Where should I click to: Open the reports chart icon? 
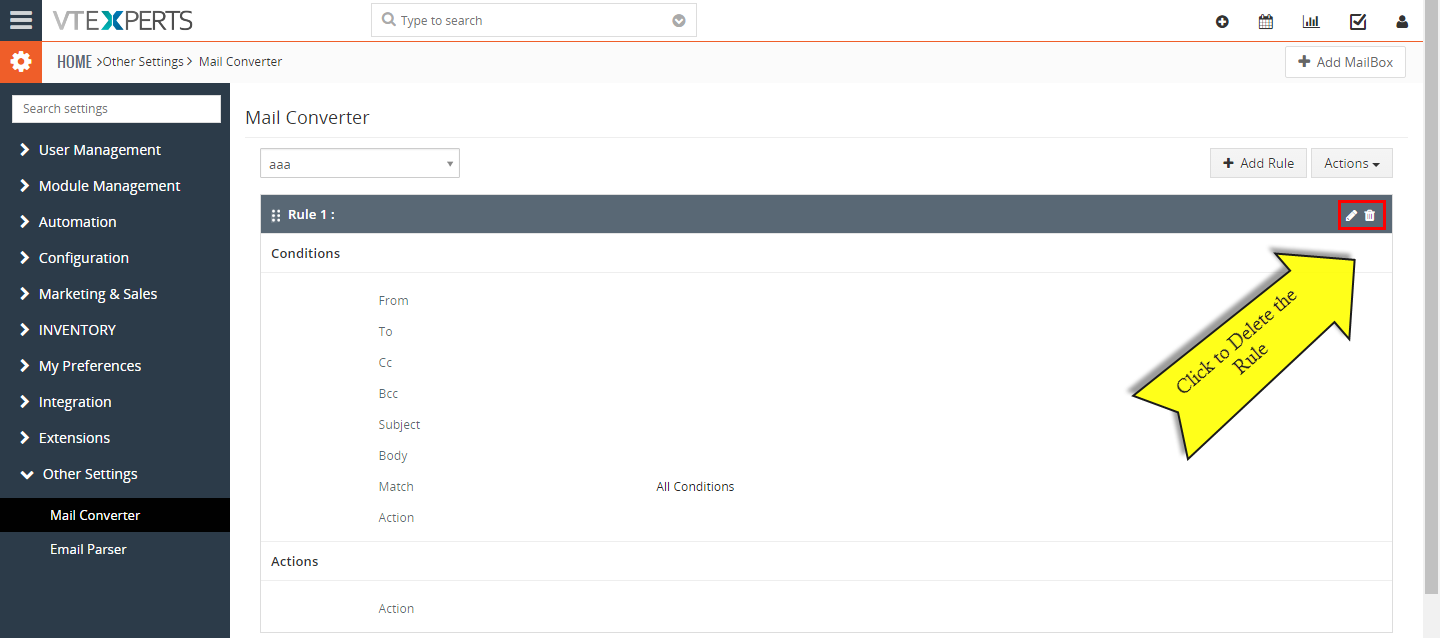[1311, 21]
